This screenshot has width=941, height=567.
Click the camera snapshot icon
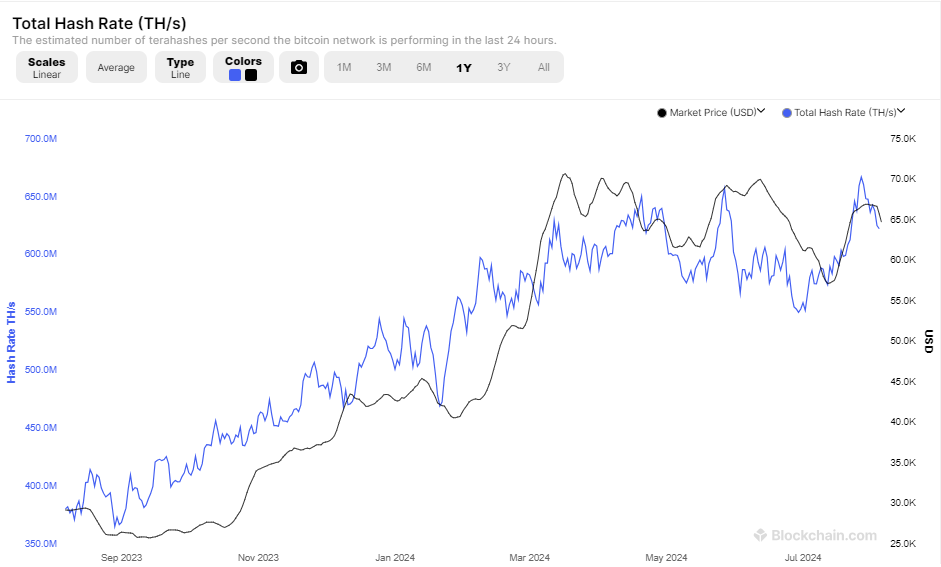pyautogui.click(x=298, y=67)
